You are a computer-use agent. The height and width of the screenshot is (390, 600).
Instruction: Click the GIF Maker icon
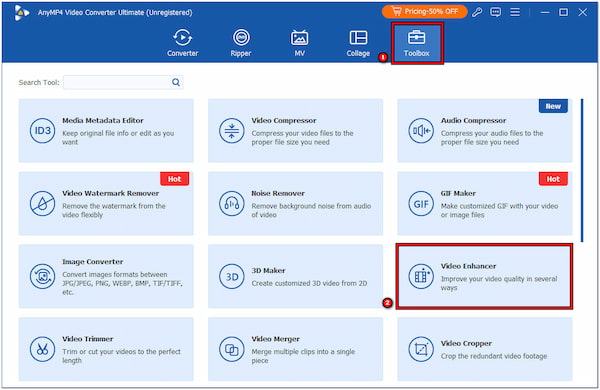[x=421, y=204]
